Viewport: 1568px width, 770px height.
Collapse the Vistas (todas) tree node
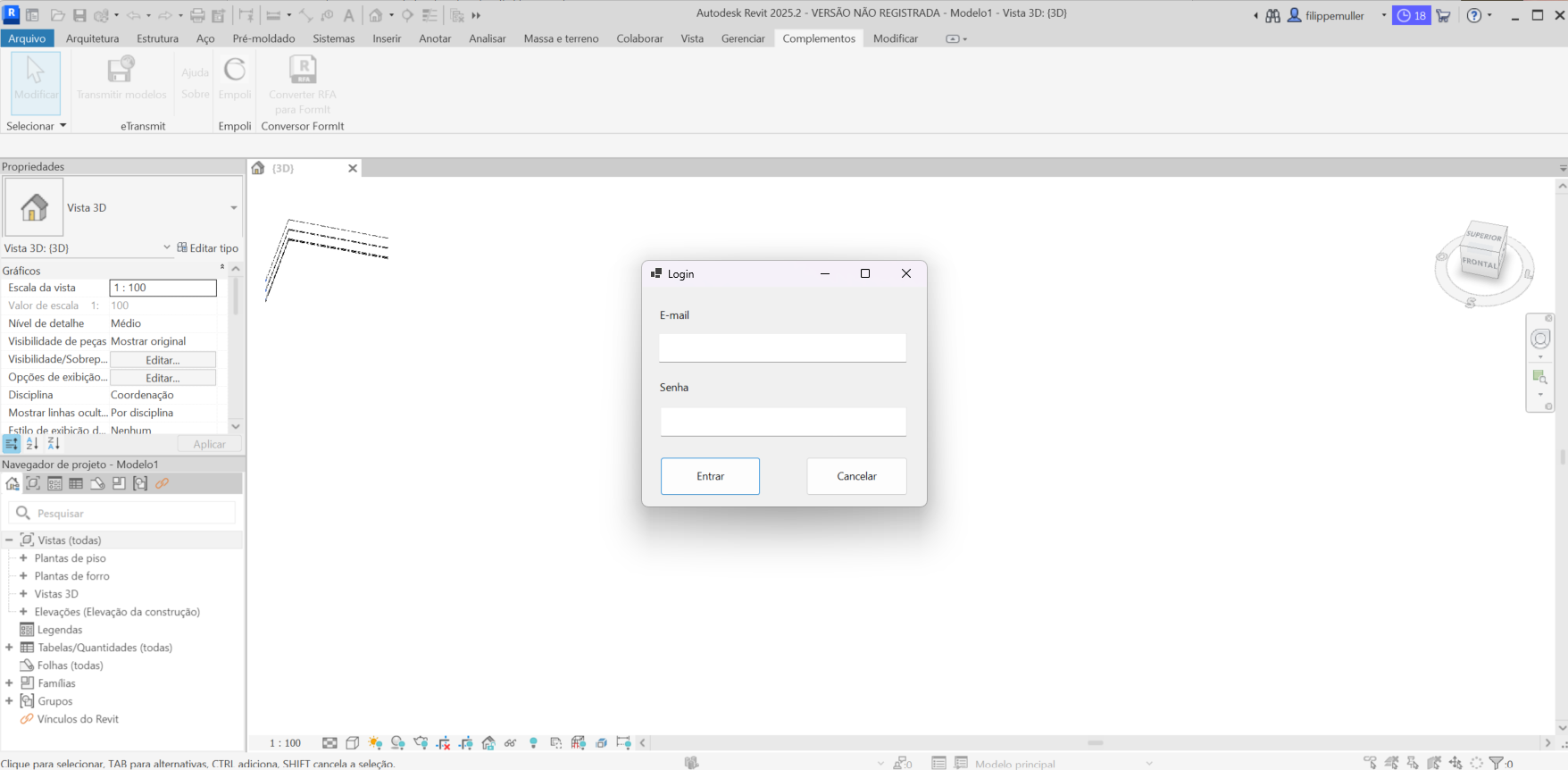(x=9, y=540)
